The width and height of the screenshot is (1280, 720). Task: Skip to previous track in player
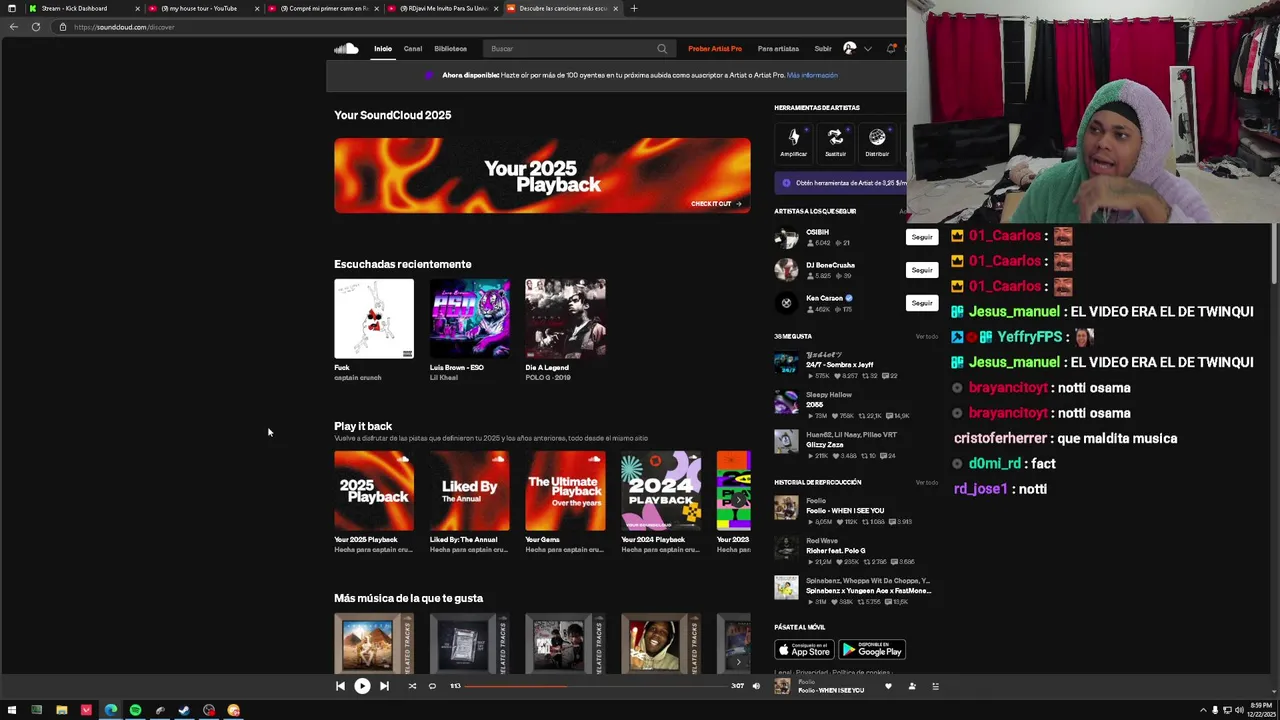tap(340, 686)
